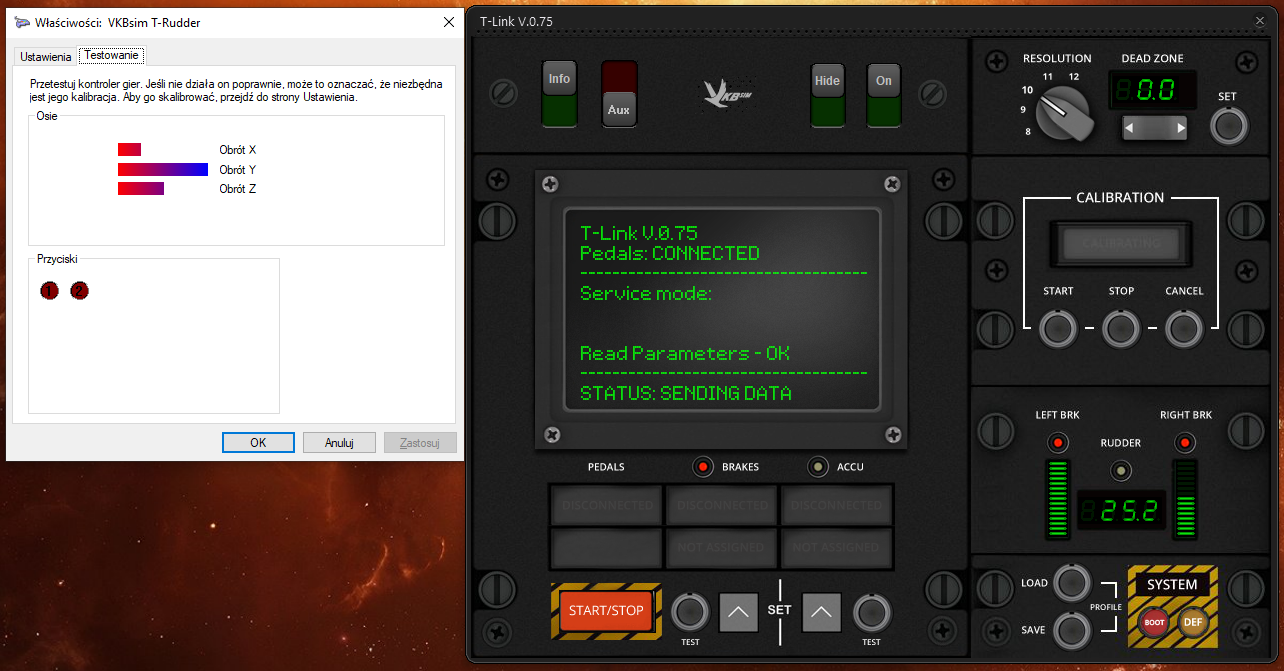This screenshot has height=671, width=1284.
Task: Click the left brake level meter
Action: coord(1057,500)
